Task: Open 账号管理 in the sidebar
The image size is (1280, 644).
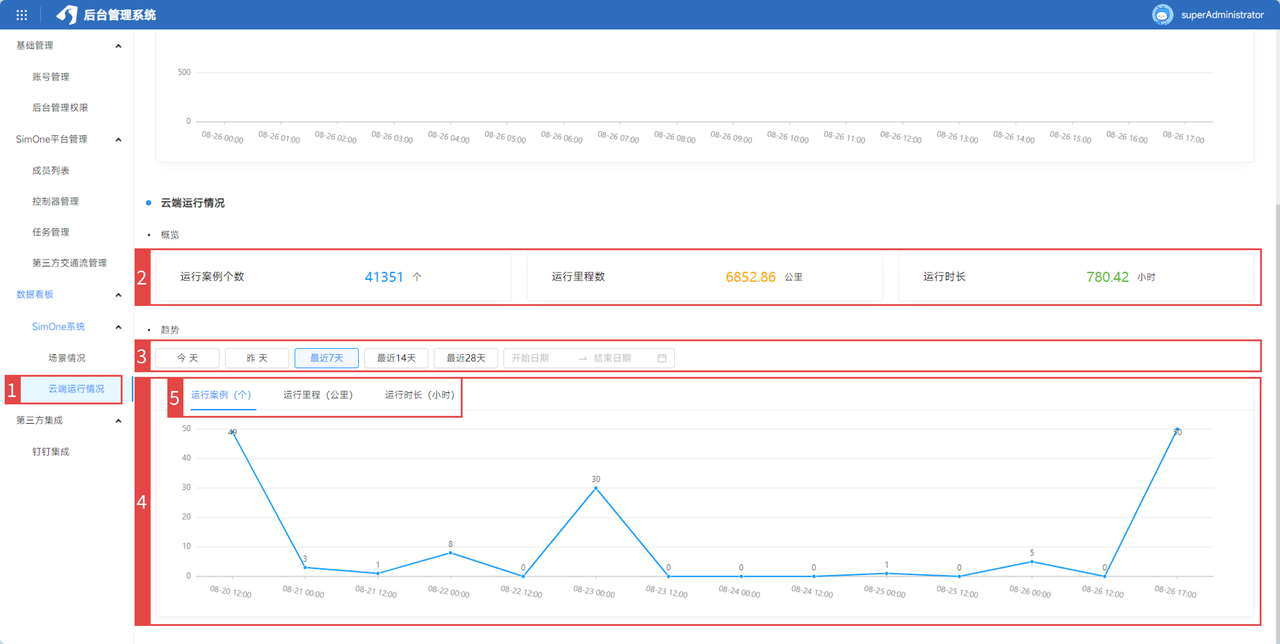Action: coord(51,77)
